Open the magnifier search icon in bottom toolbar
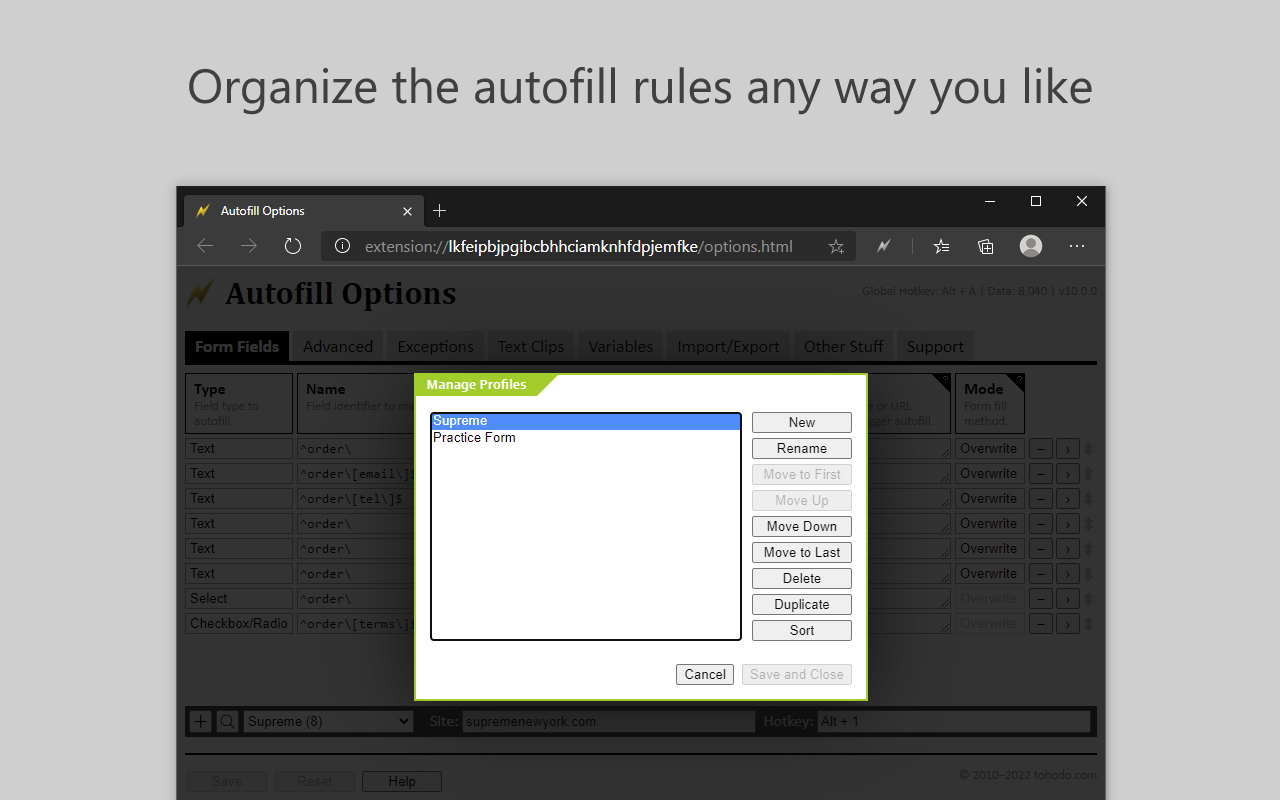The image size is (1280, 800). point(226,720)
